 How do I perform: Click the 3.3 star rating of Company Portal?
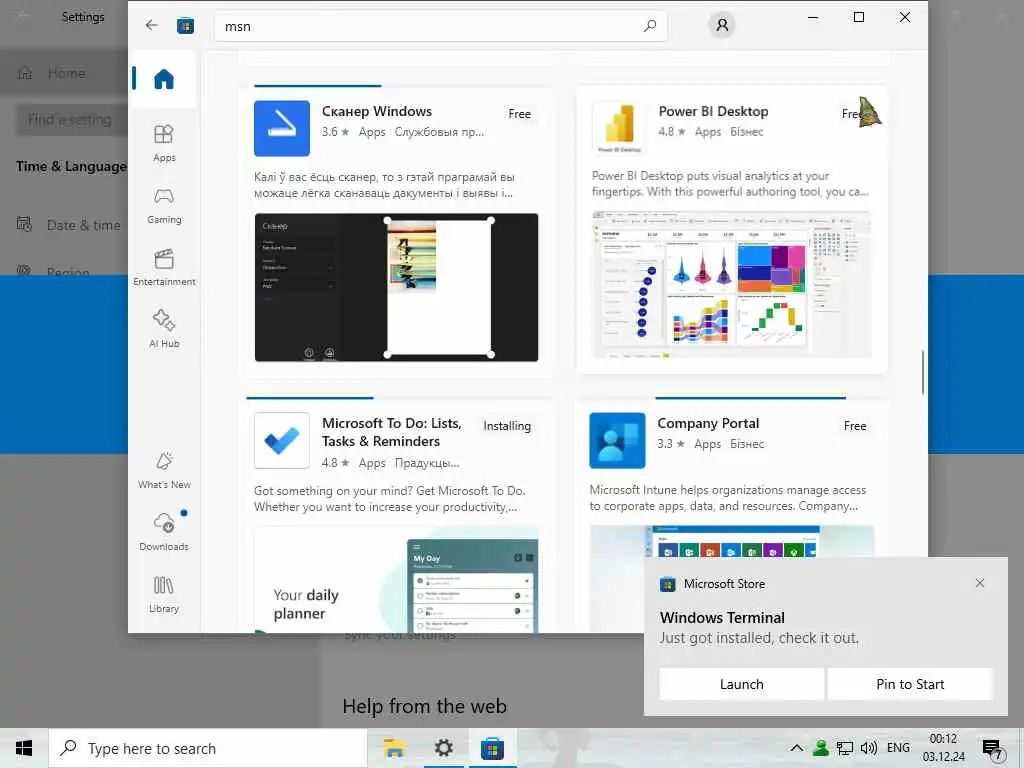[671, 444]
